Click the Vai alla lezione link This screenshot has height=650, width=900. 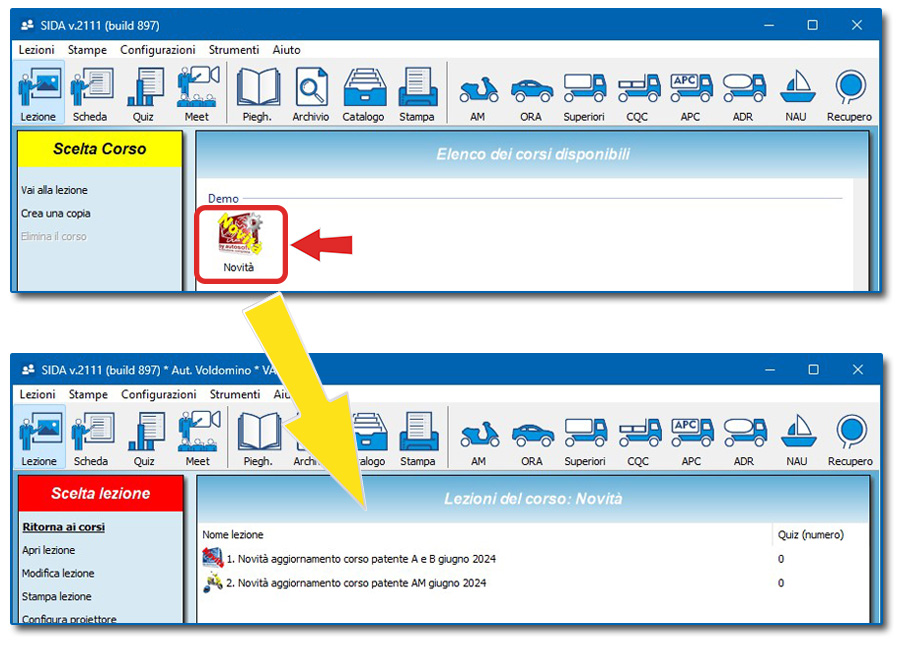[x=55, y=190]
